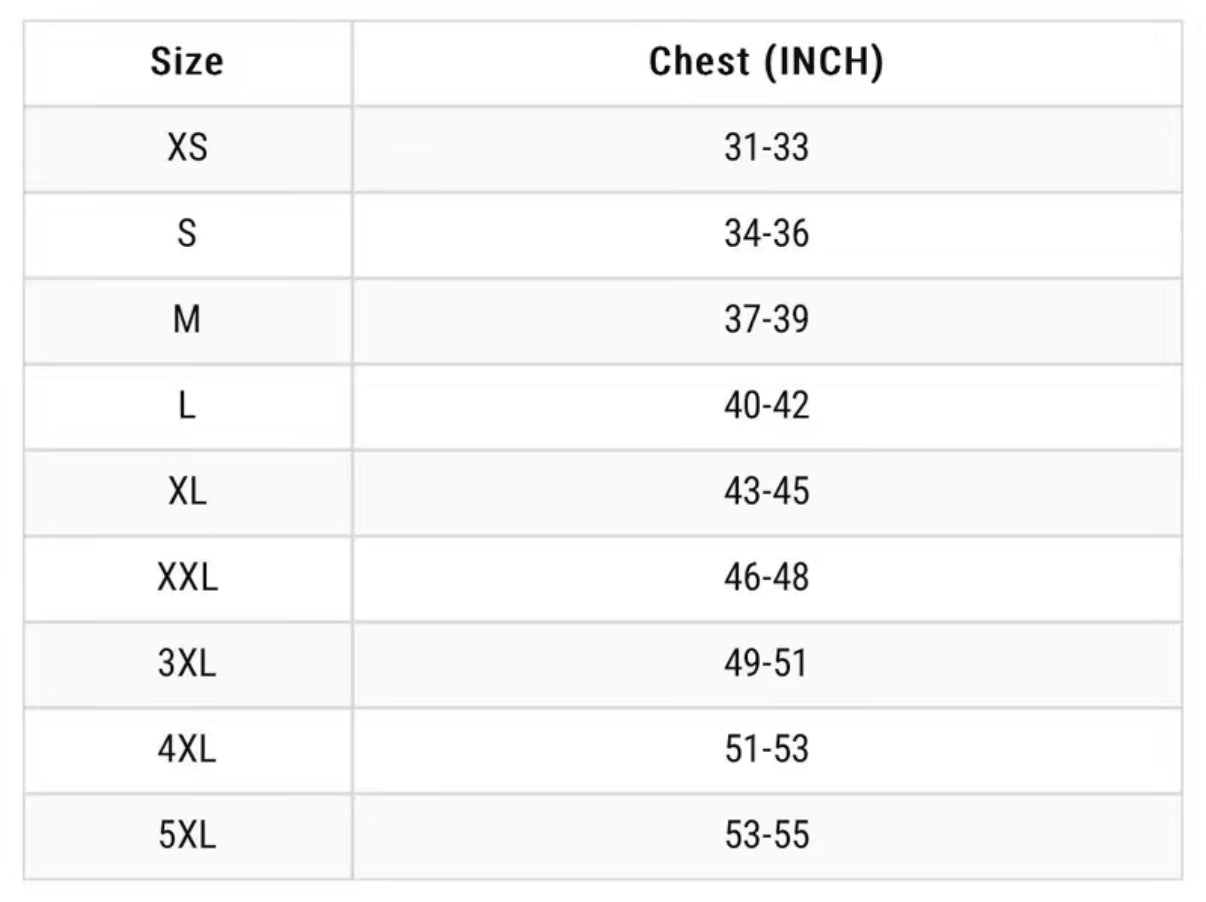The width and height of the screenshot is (1206, 902).
Task: Click the Size column header
Action: (x=187, y=62)
